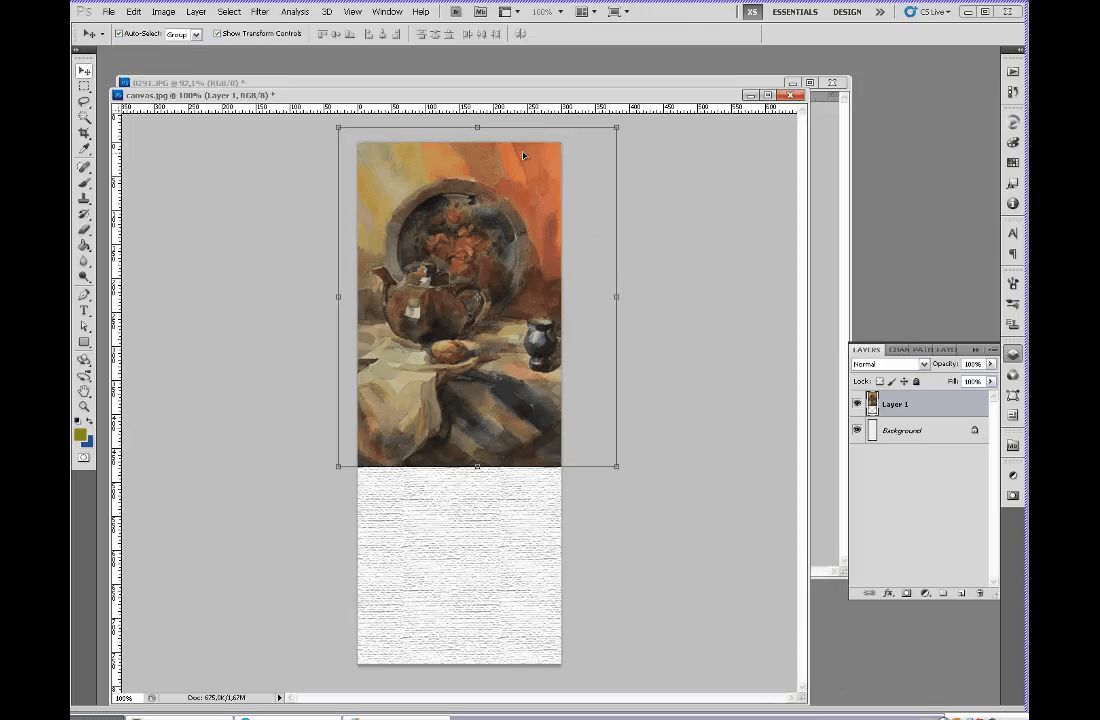
Task: Add a layer mask
Action: click(906, 593)
